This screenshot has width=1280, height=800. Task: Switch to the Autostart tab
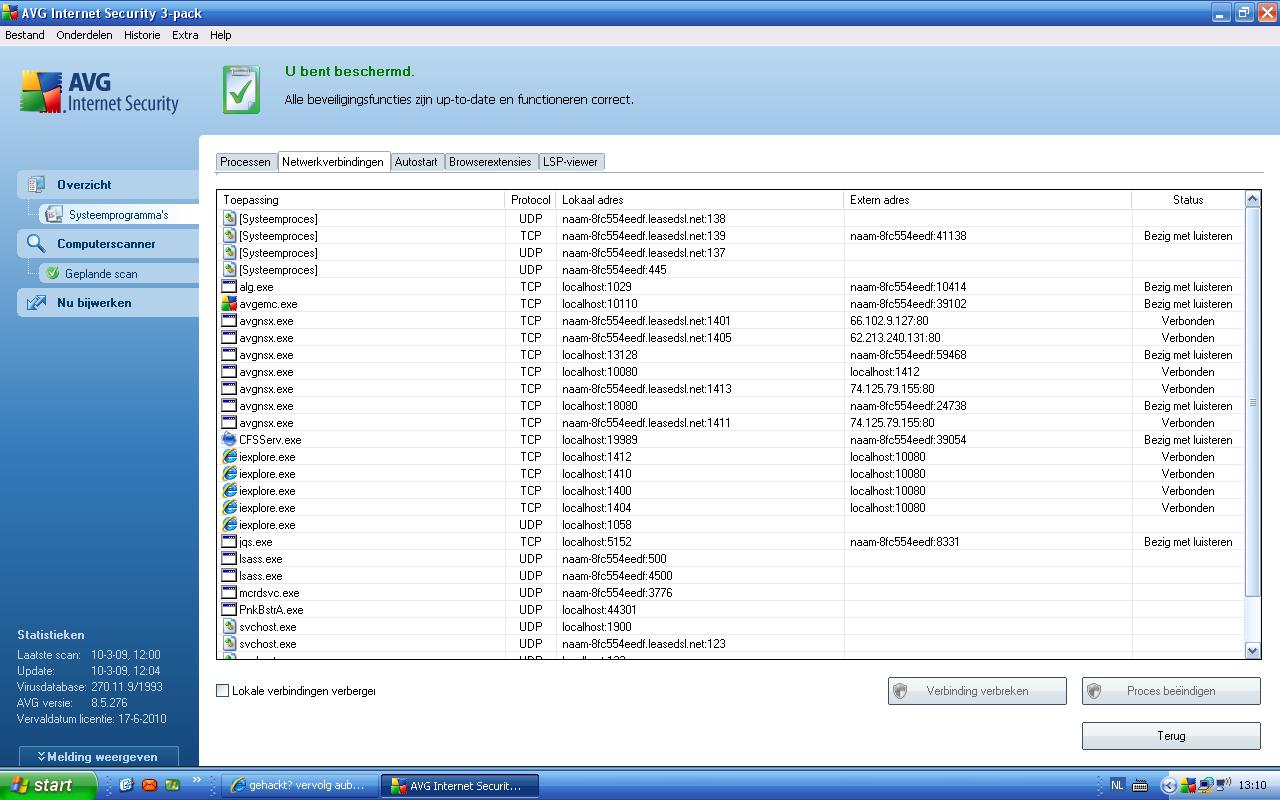pos(416,162)
